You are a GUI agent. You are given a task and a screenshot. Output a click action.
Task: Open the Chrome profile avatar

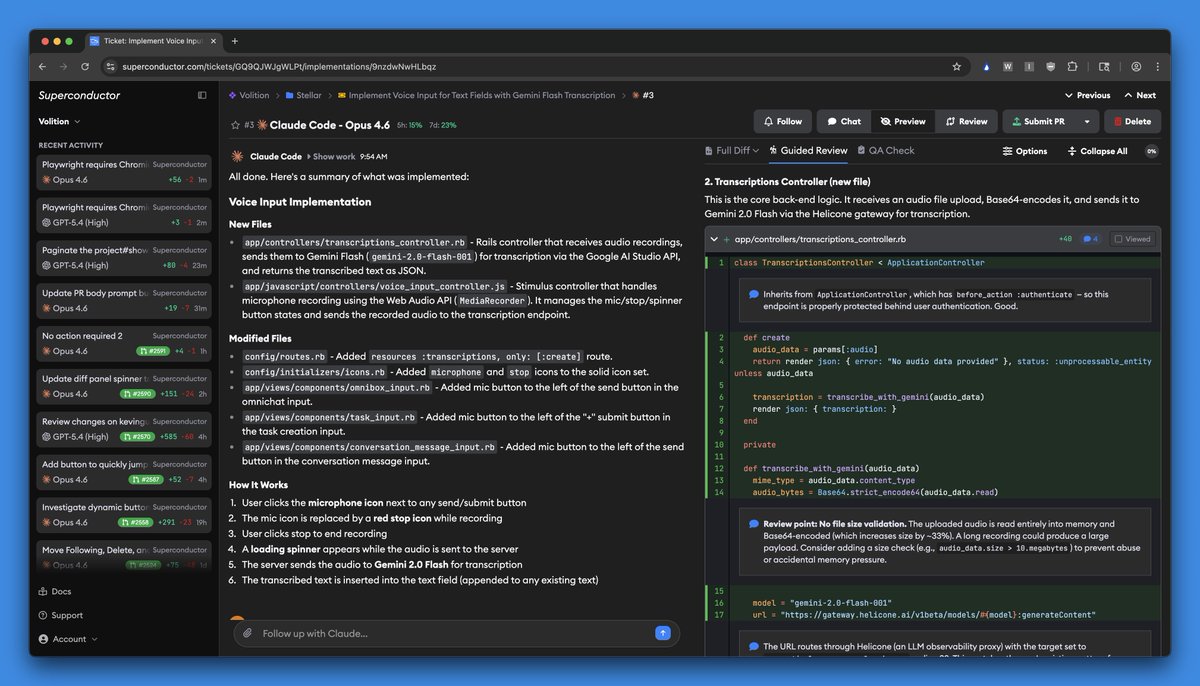1136,67
